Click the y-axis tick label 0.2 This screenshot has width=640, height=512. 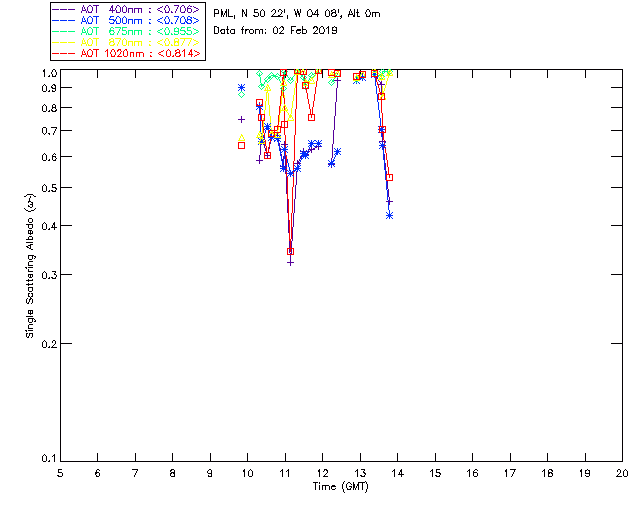click(x=49, y=344)
